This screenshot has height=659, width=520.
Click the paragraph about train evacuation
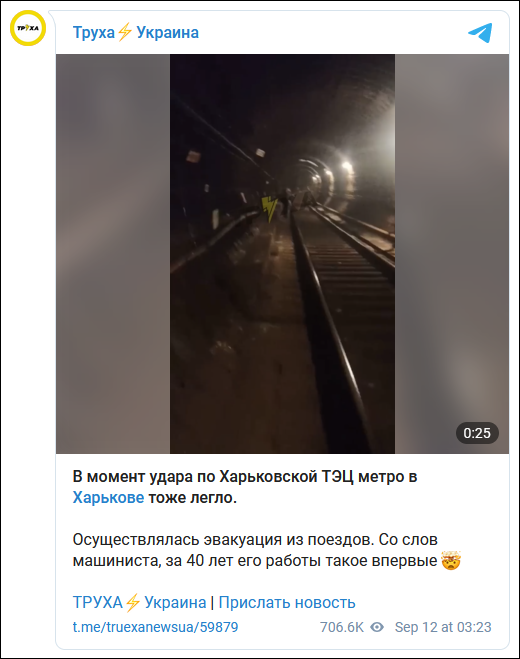(x=267, y=550)
